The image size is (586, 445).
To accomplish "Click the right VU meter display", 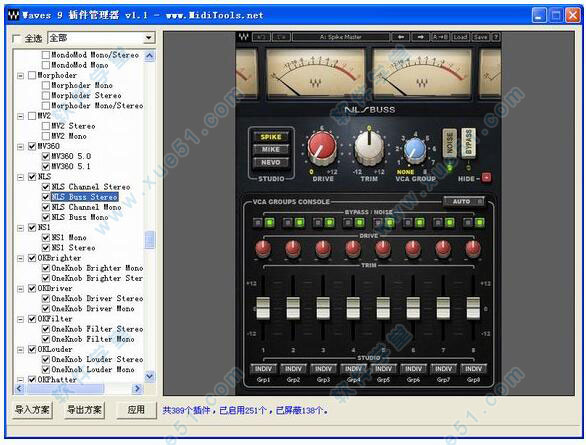I will coord(422,74).
